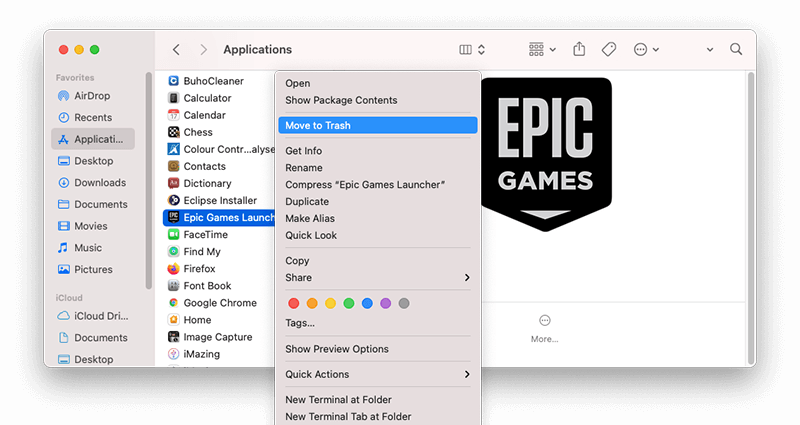Screen dimensions: 800x425
Task: Open Downloads in the sidebar
Action: pos(93,183)
